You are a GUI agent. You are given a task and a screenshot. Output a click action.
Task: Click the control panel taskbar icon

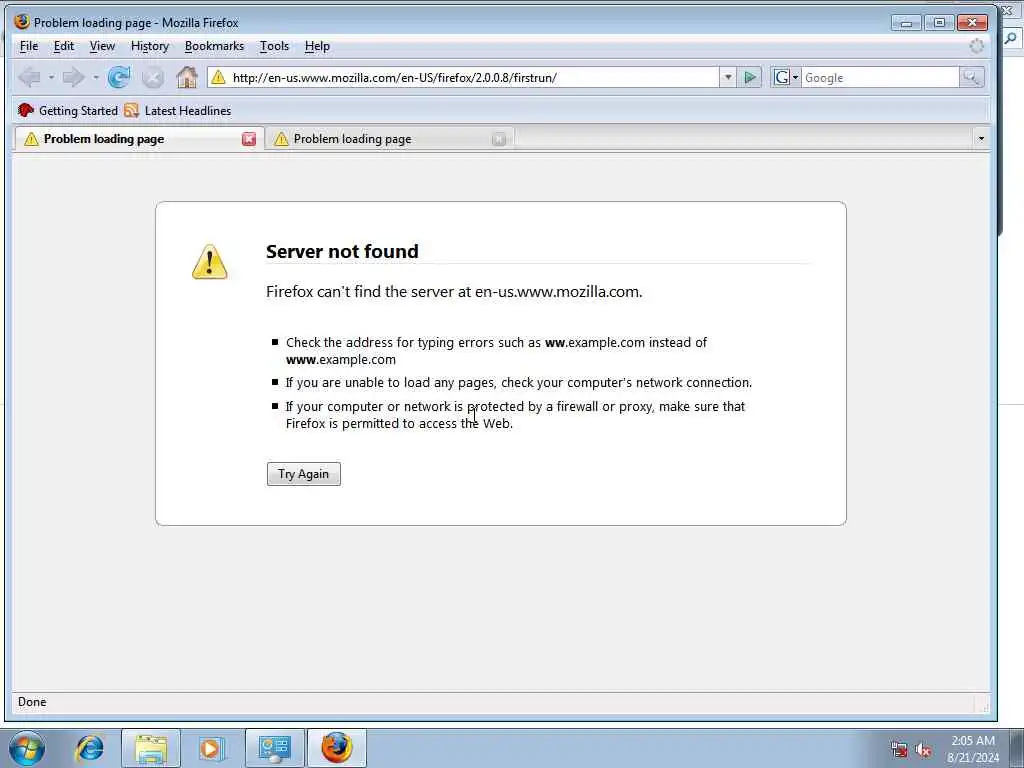tap(274, 748)
